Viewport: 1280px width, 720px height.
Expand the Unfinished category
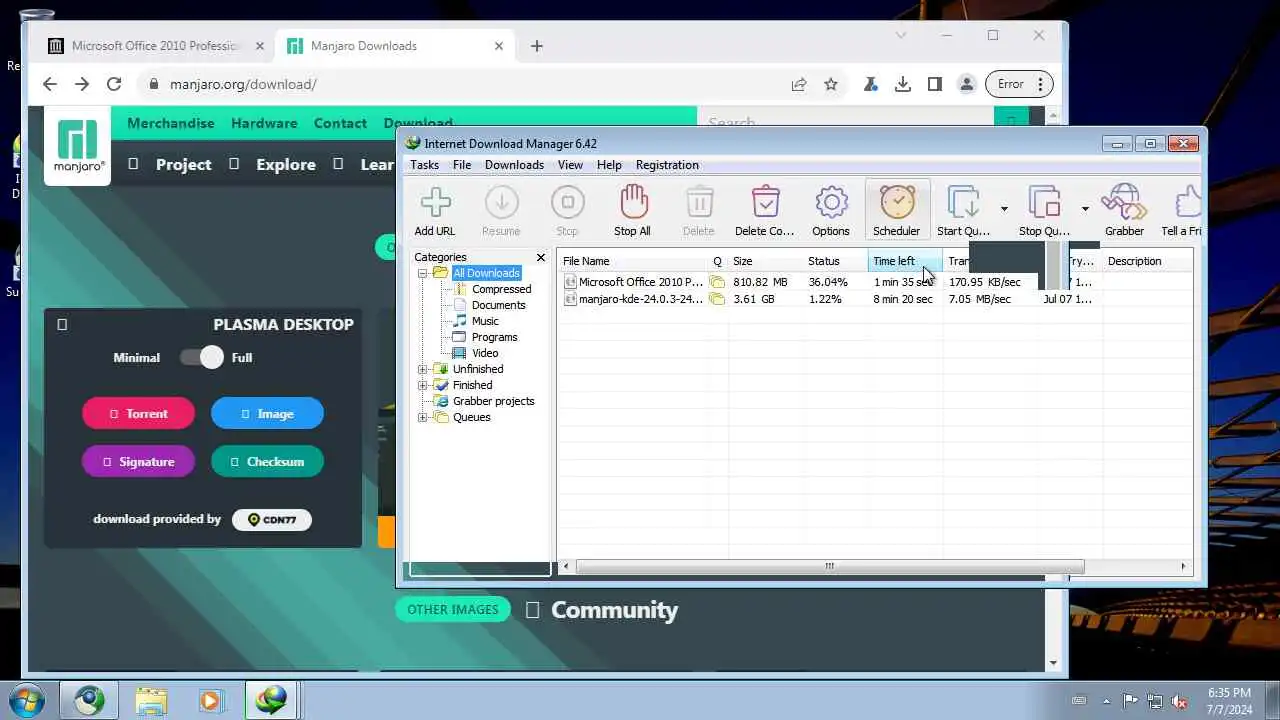click(423, 369)
